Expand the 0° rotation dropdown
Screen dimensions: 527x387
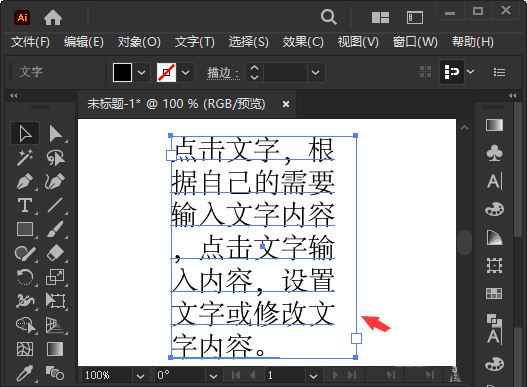(213, 376)
